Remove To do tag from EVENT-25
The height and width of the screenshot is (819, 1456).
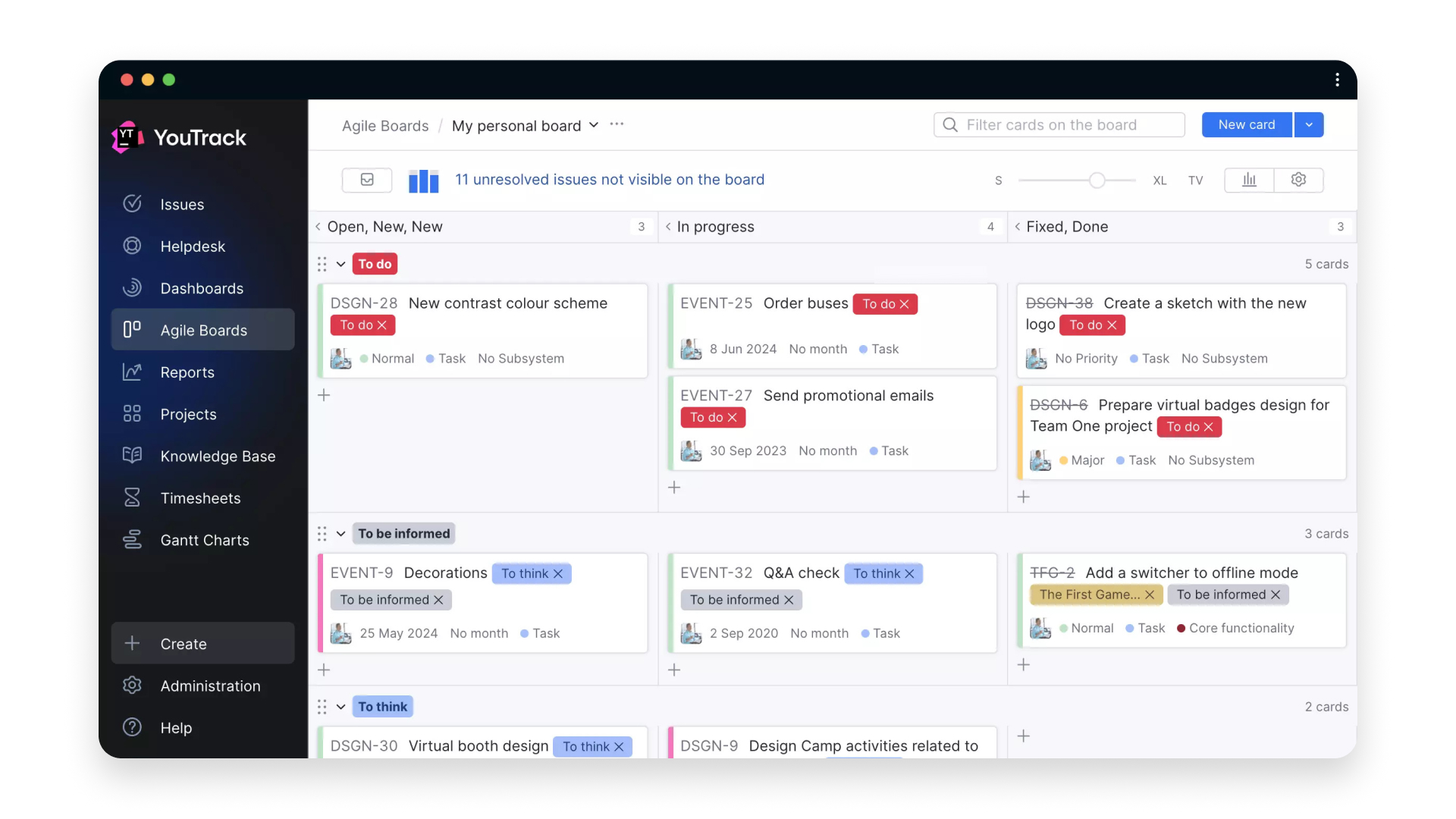[905, 304]
